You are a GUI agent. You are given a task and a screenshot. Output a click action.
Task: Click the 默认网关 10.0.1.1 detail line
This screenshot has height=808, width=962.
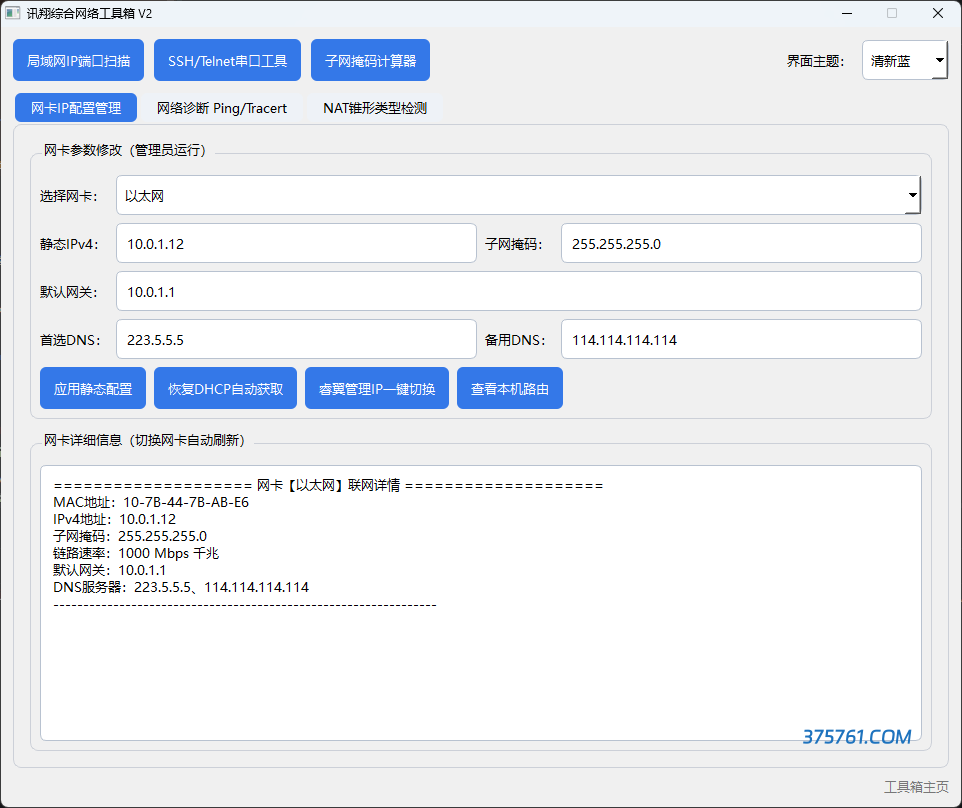pyautogui.click(x=109, y=570)
